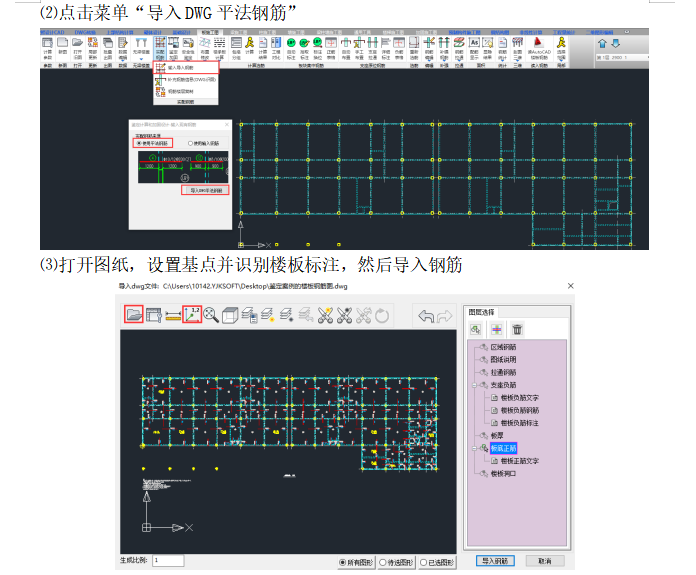Viewport: 696px width, 575px height.
Task: Click the undo arrow in import dialog
Action: pyautogui.click(x=426, y=316)
